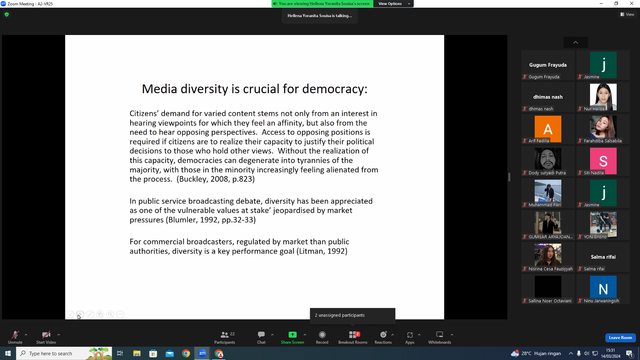This screenshot has height=360, width=640.
Task: Click the Reactions smiley icon
Action: coord(383,335)
